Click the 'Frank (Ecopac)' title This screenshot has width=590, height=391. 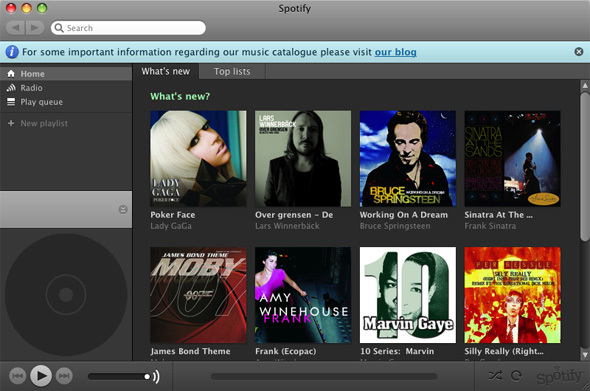point(286,351)
